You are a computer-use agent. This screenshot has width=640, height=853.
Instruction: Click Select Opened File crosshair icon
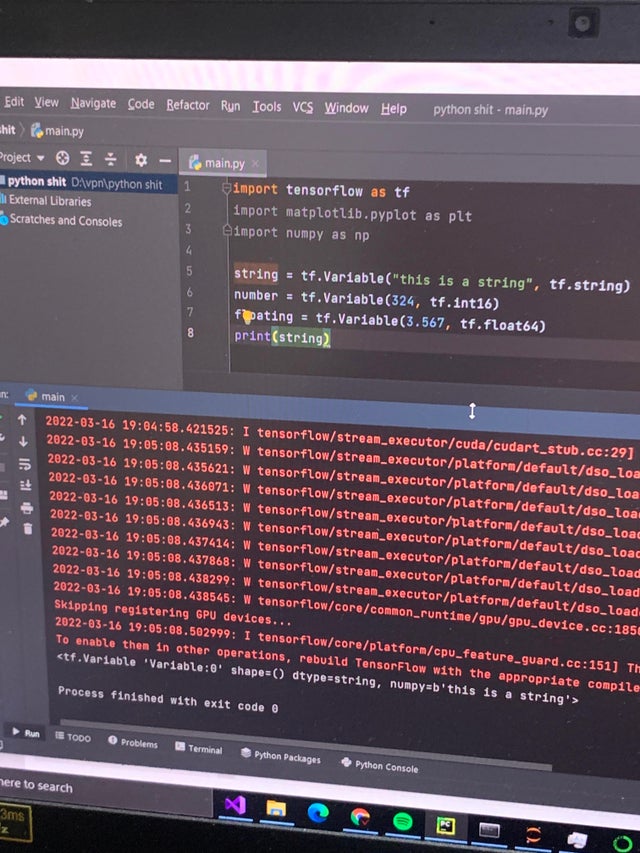click(x=63, y=158)
